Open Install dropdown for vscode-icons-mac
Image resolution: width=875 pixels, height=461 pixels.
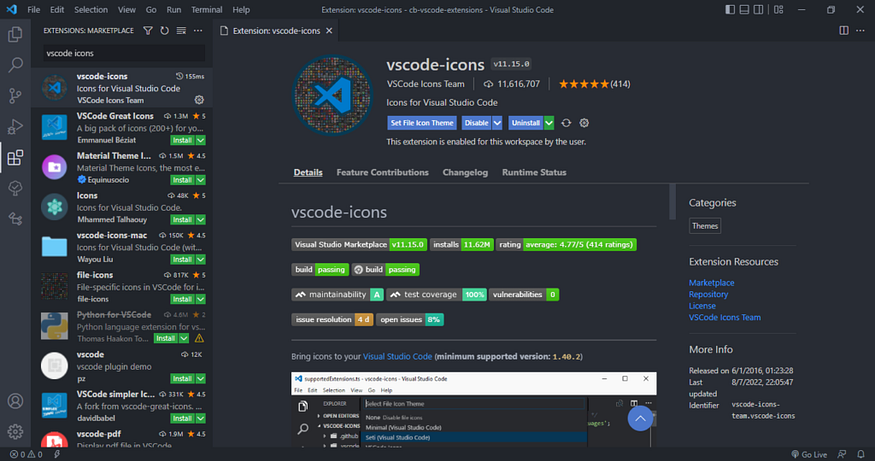(x=200, y=259)
